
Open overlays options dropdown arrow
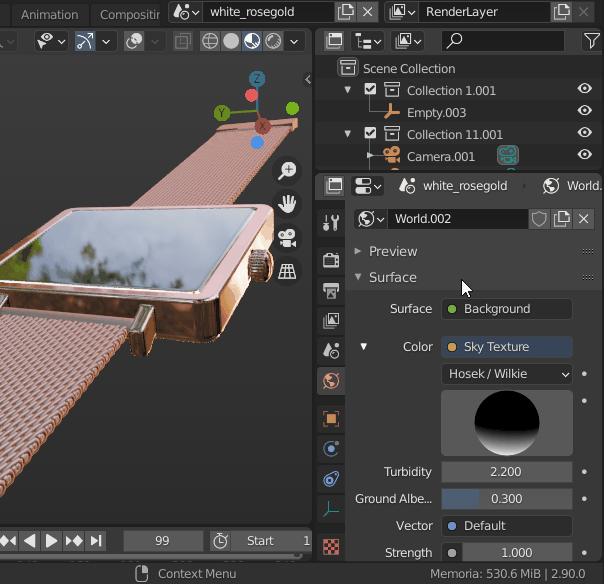pos(155,41)
